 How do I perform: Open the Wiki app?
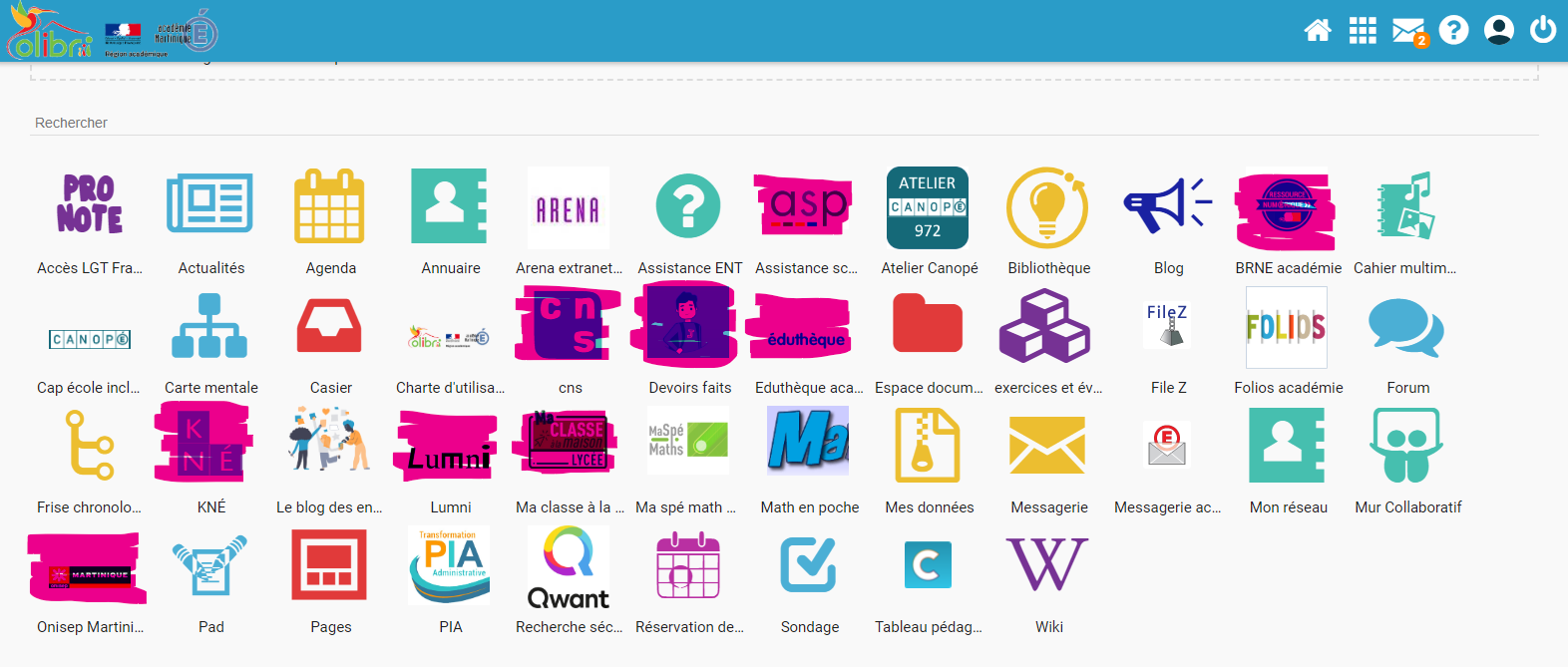[1047, 564]
